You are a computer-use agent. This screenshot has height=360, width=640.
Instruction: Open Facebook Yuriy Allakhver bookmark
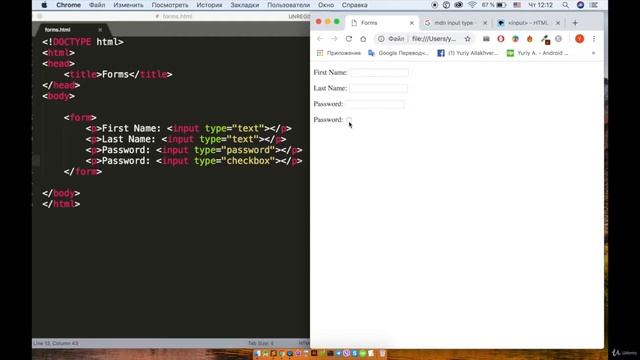[x=468, y=53]
